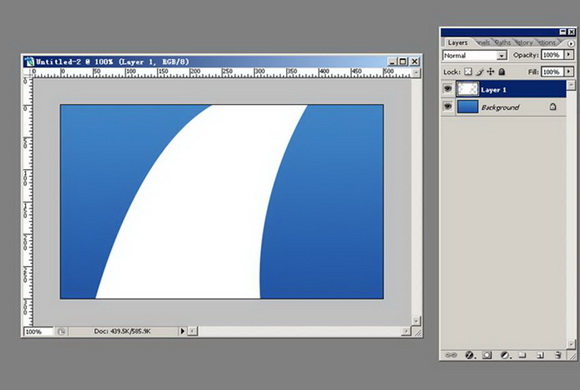The width and height of the screenshot is (580, 390).
Task: Open document status bar info arrow
Action: [x=182, y=331]
